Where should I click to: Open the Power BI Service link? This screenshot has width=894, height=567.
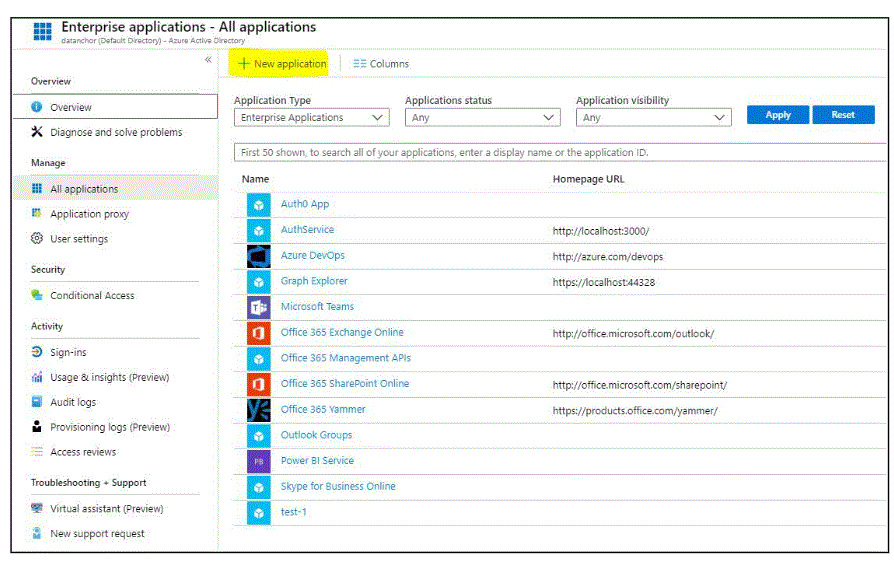[x=317, y=461]
